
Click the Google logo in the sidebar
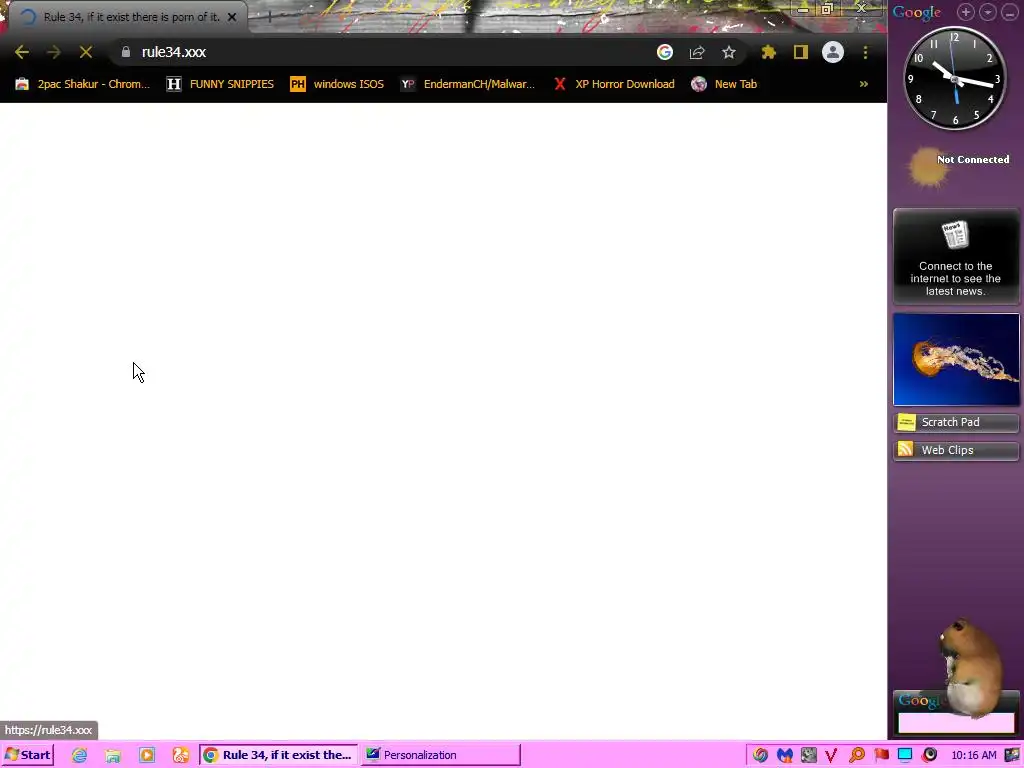pos(917,12)
